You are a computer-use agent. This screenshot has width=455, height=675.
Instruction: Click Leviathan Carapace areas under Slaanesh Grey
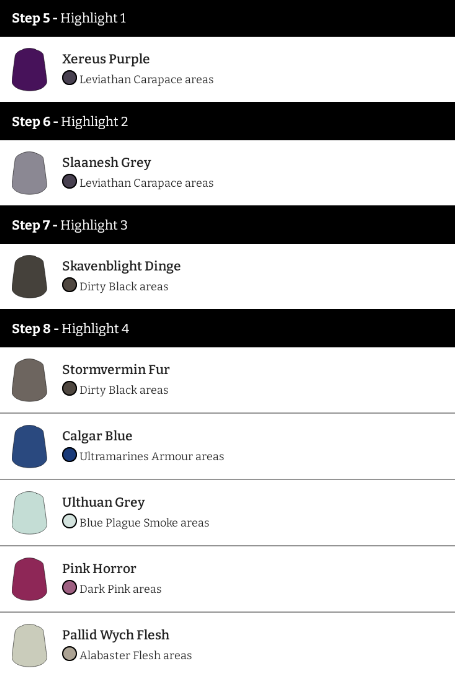(146, 183)
